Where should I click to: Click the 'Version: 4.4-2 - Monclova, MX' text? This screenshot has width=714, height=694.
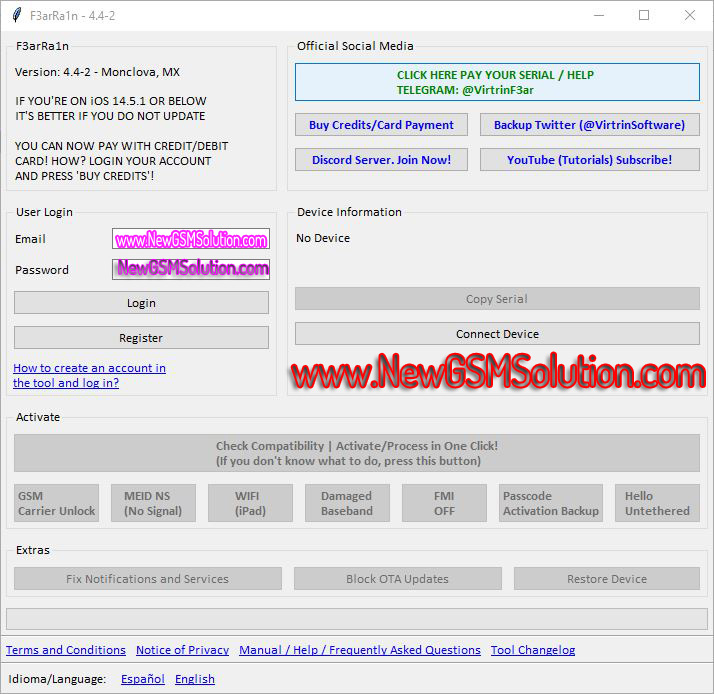point(97,72)
